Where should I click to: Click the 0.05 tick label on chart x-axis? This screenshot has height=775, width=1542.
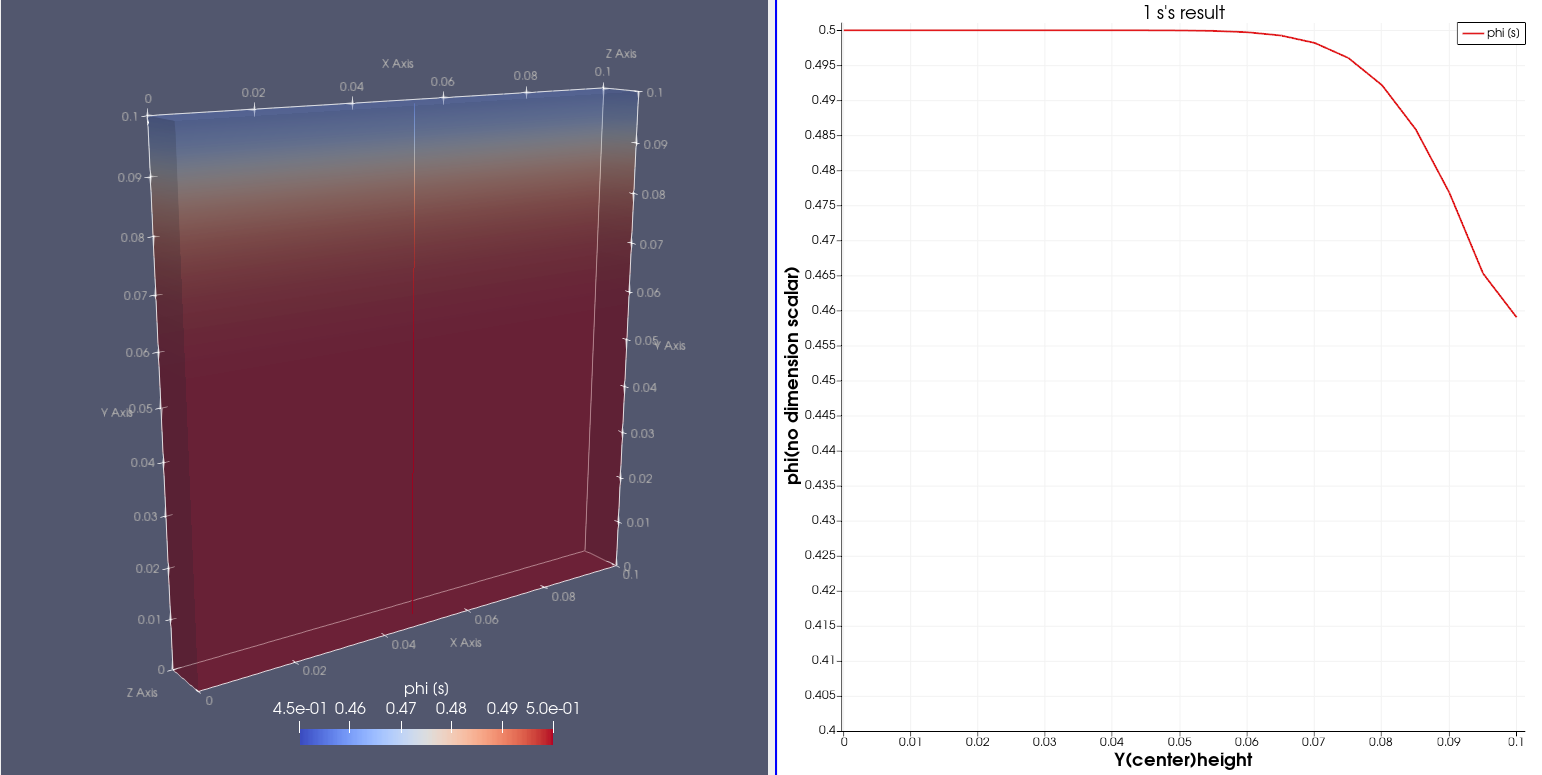coord(1179,742)
